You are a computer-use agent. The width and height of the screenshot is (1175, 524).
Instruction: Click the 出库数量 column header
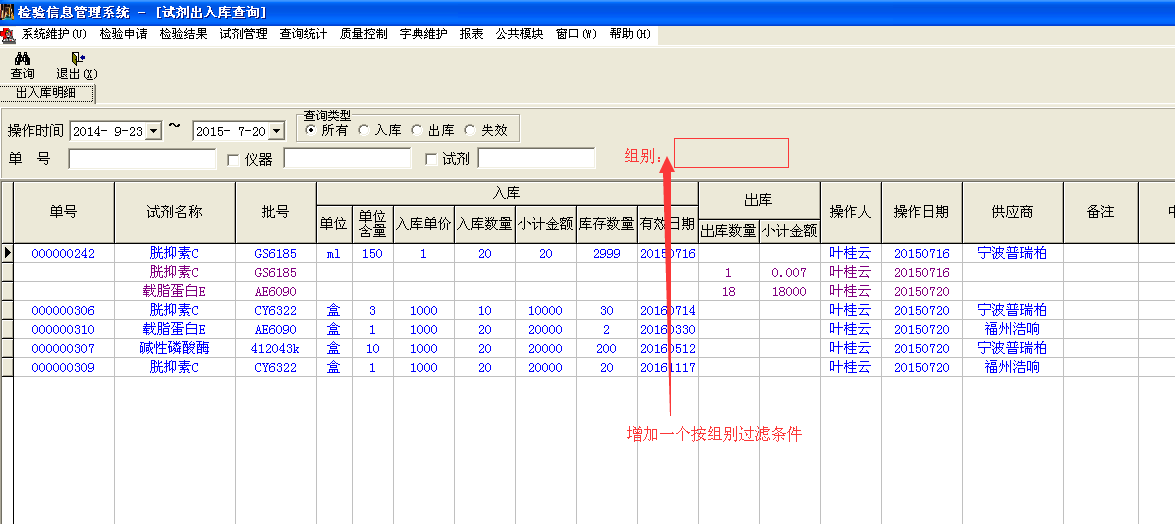coord(728,231)
